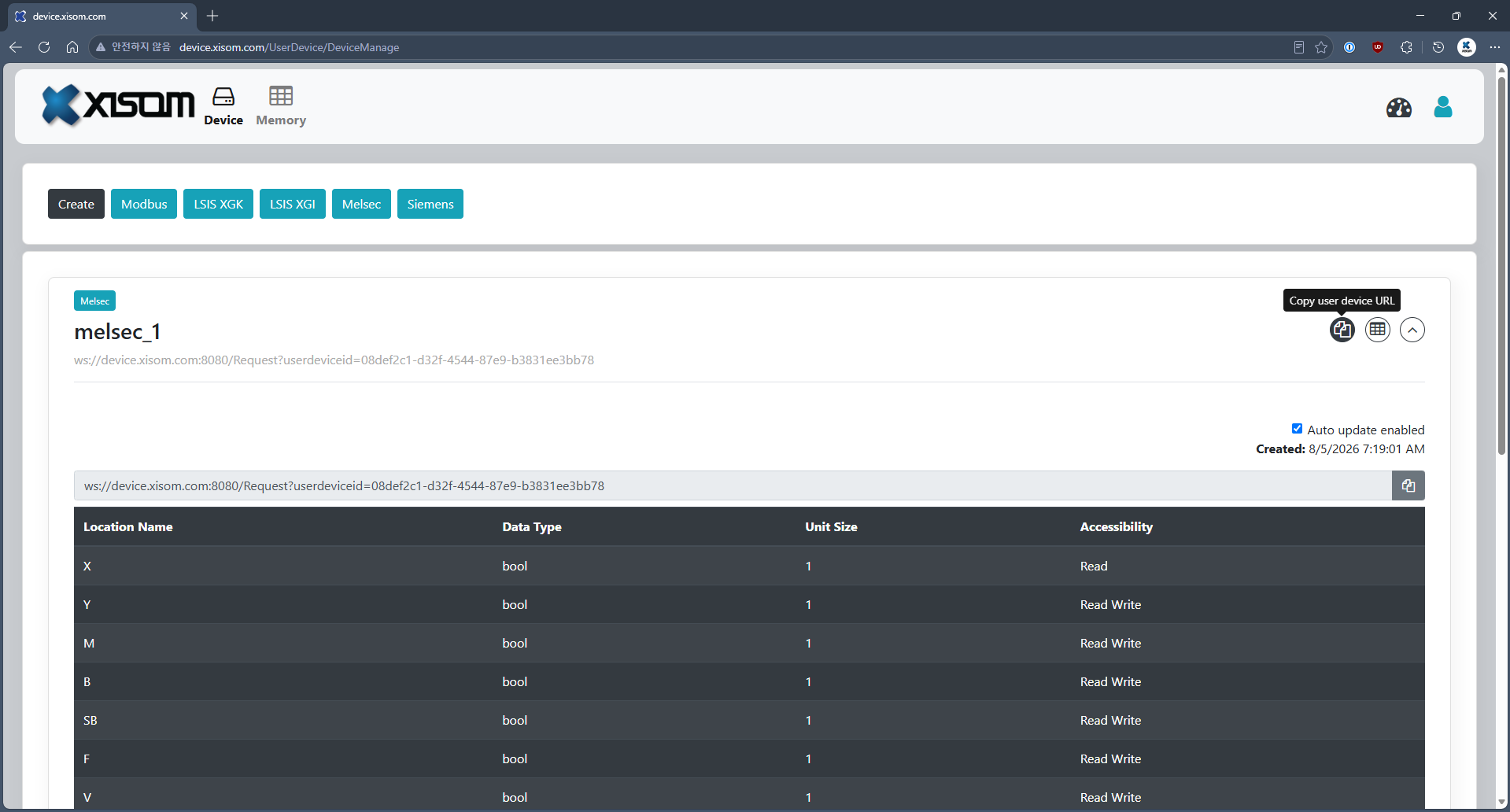The width and height of the screenshot is (1510, 812).
Task: Select the Melsec device type
Action: [x=361, y=204]
